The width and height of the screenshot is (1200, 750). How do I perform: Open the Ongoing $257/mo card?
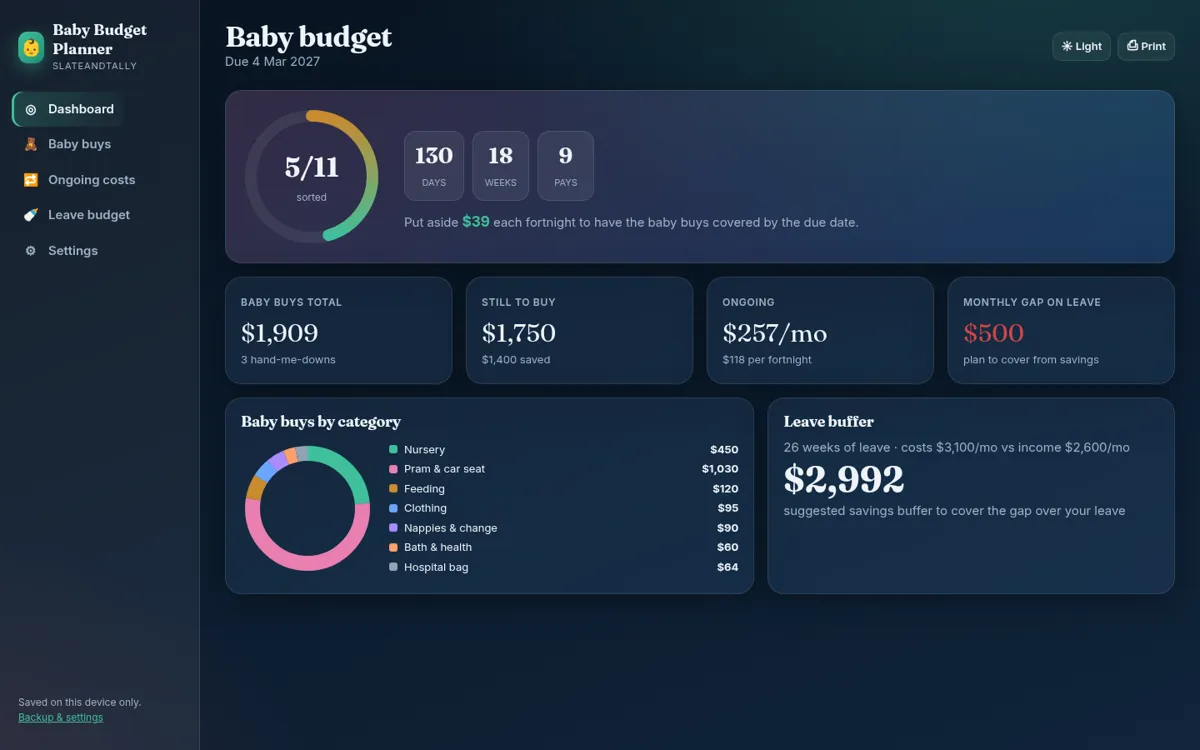point(820,330)
